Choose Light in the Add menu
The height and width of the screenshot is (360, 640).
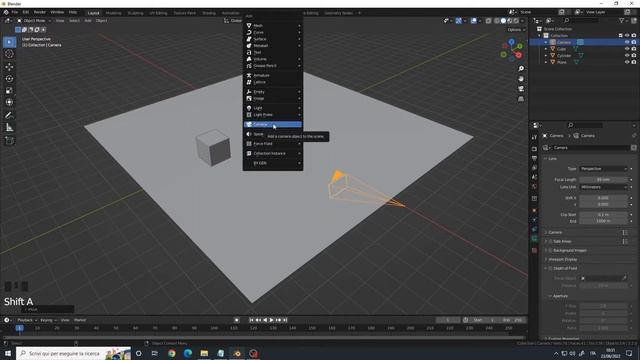pyautogui.click(x=273, y=108)
